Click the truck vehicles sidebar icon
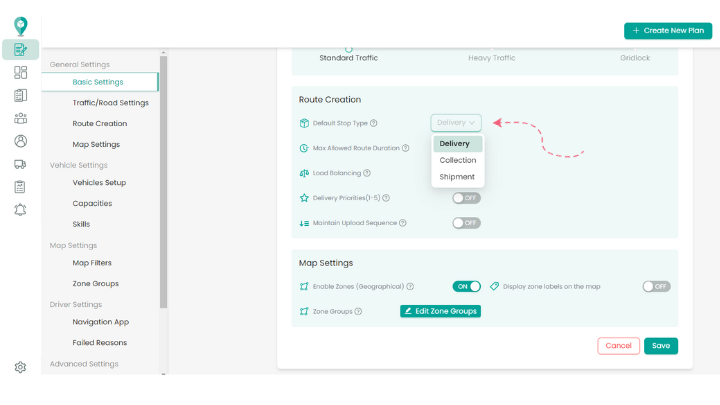Image resolution: width=720 pixels, height=405 pixels. point(20,164)
